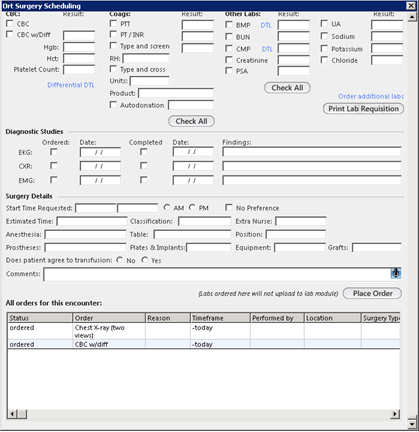Enable the Chloride checkbox
The image size is (419, 432).
point(324,60)
